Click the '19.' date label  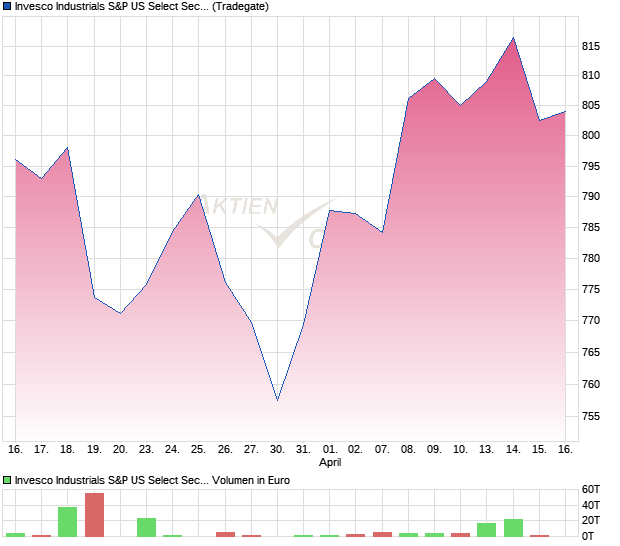tap(94, 450)
